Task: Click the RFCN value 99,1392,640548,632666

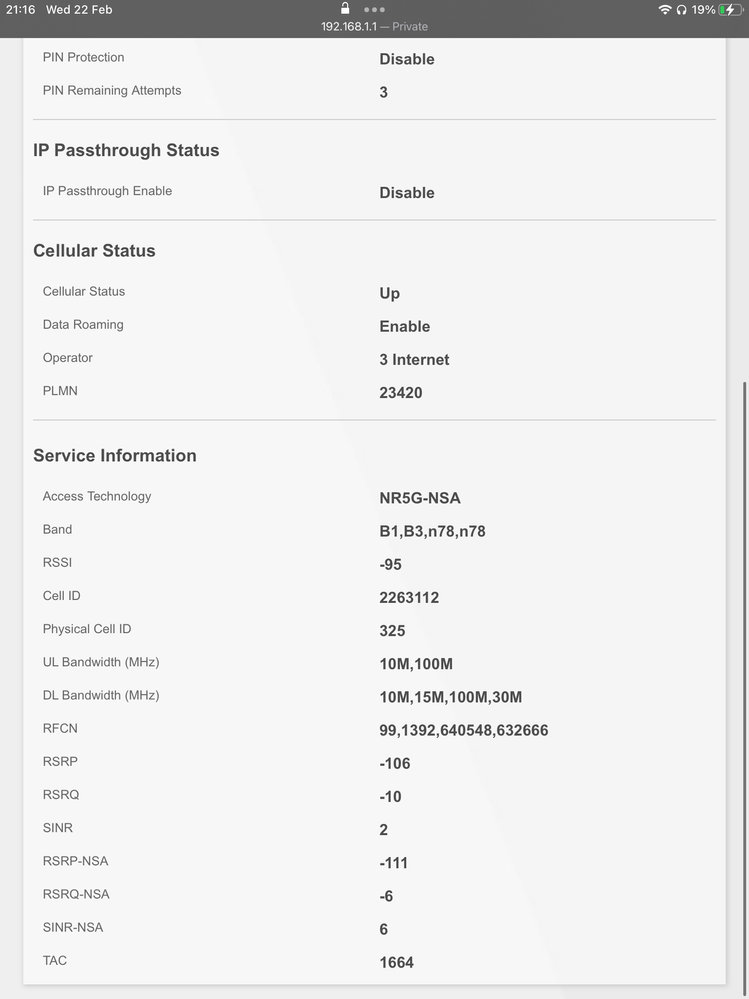Action: point(463,730)
